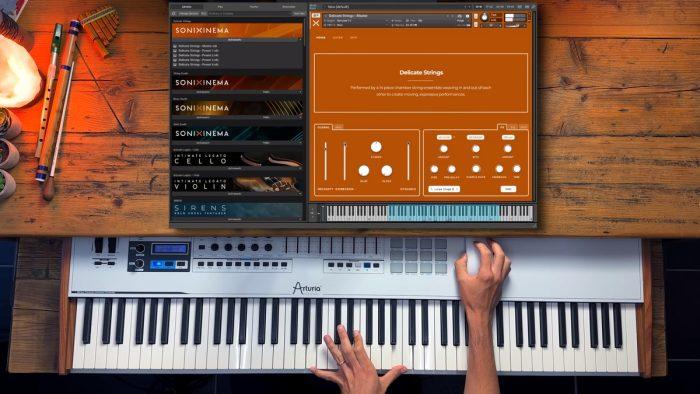This screenshot has height=394, width=700.
Task: Expand the Intimate Legato Violin library arrow
Action: point(300,194)
